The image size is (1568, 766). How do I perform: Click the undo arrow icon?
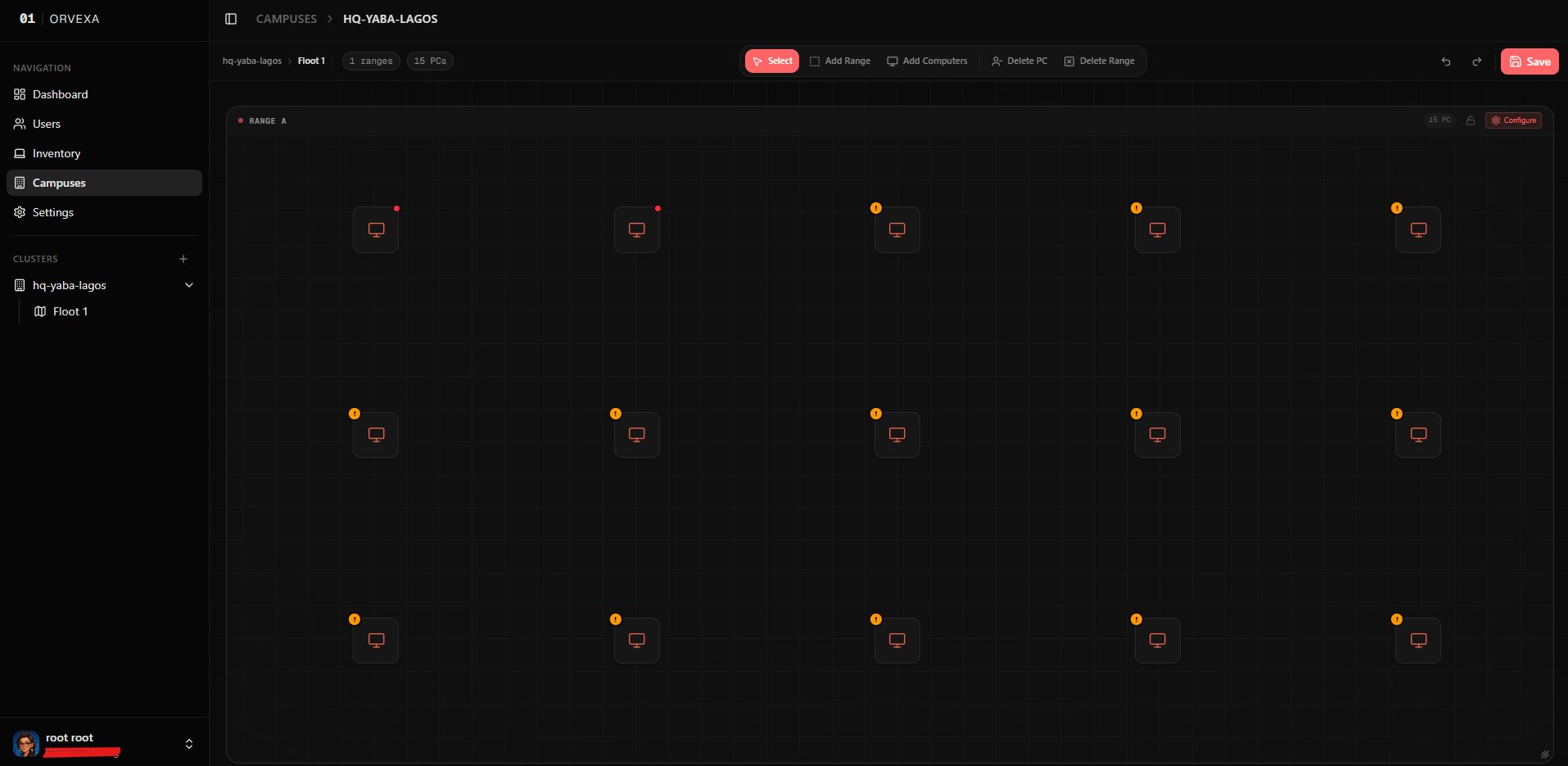click(x=1446, y=61)
